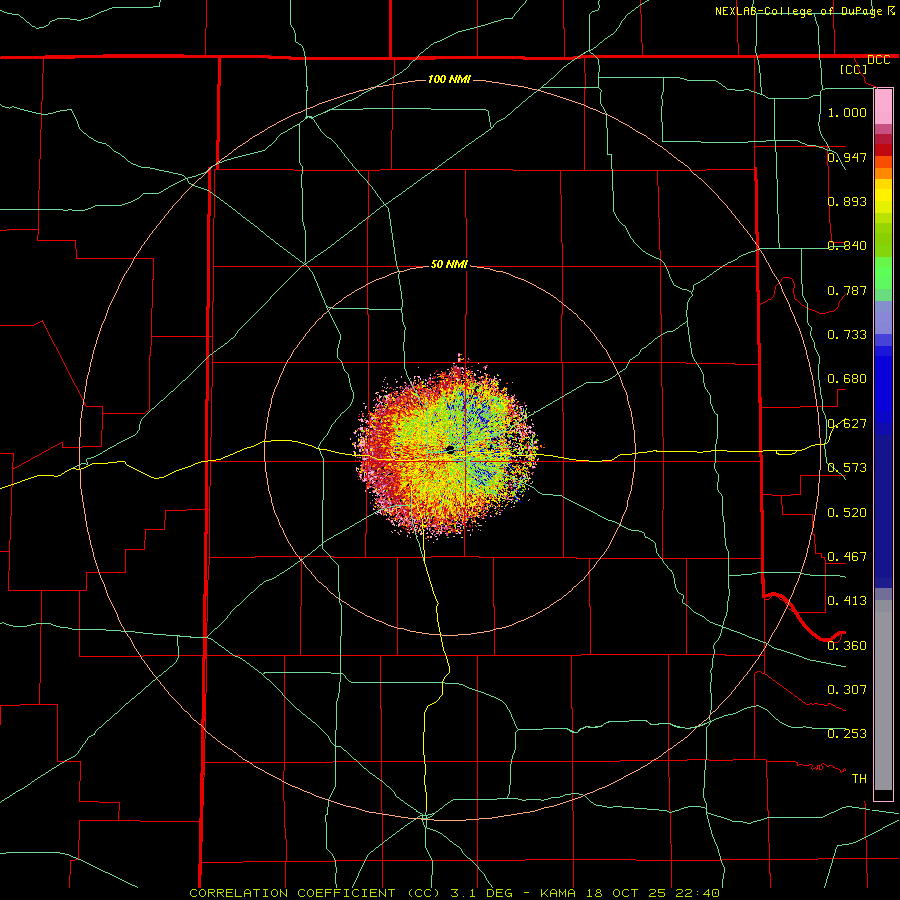Click the 0.573 legend value
900x900 pixels.
[847, 467]
